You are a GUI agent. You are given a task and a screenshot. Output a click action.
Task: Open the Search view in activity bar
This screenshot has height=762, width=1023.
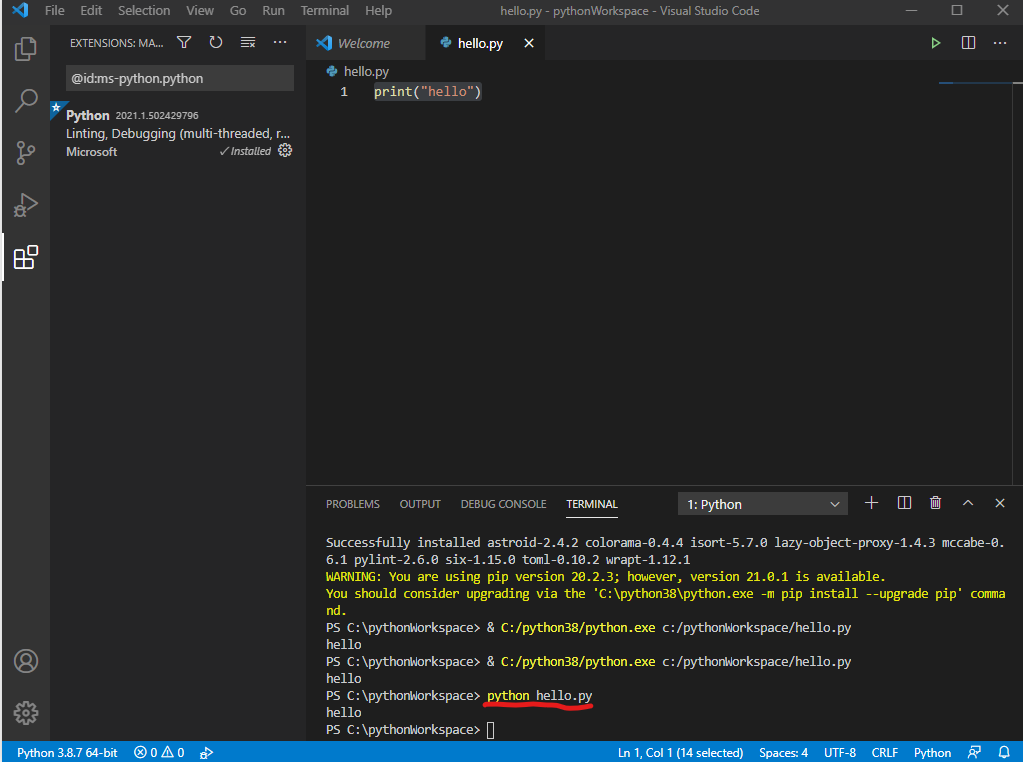(x=25, y=101)
